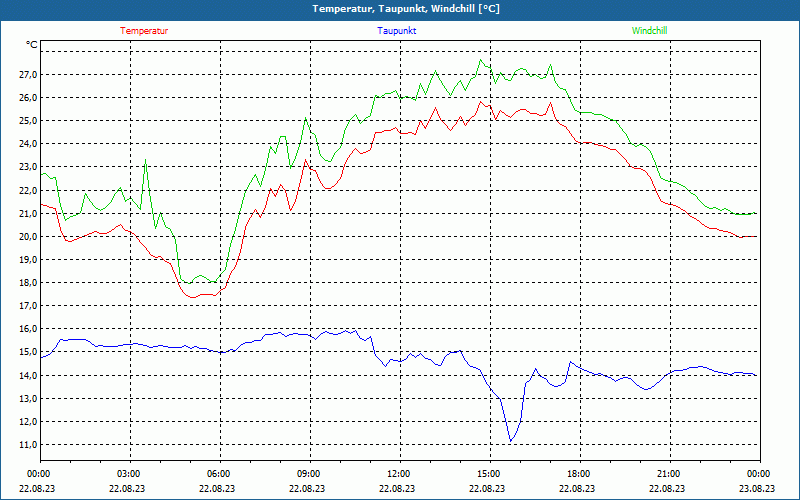Screen dimensions: 800x500
Task: Select the 18,0 y-axis value
Action: (x=29, y=283)
